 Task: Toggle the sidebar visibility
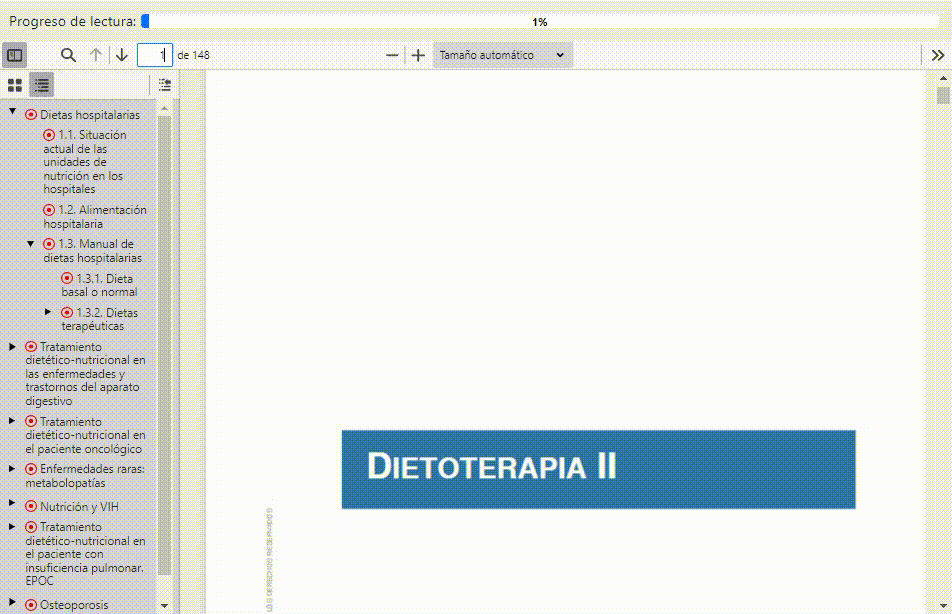tap(14, 55)
